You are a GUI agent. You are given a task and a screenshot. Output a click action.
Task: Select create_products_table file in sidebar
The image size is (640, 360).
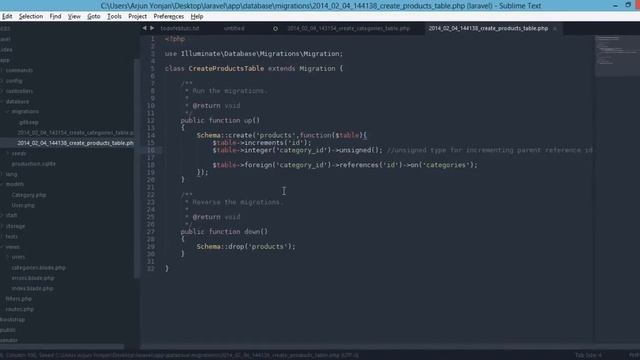75,143
